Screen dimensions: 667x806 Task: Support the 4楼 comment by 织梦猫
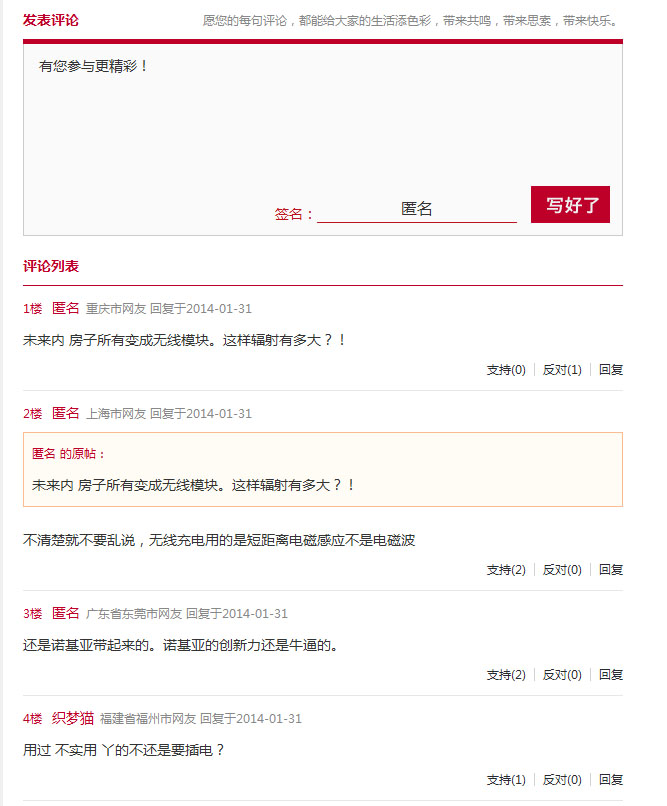pyautogui.click(x=506, y=780)
